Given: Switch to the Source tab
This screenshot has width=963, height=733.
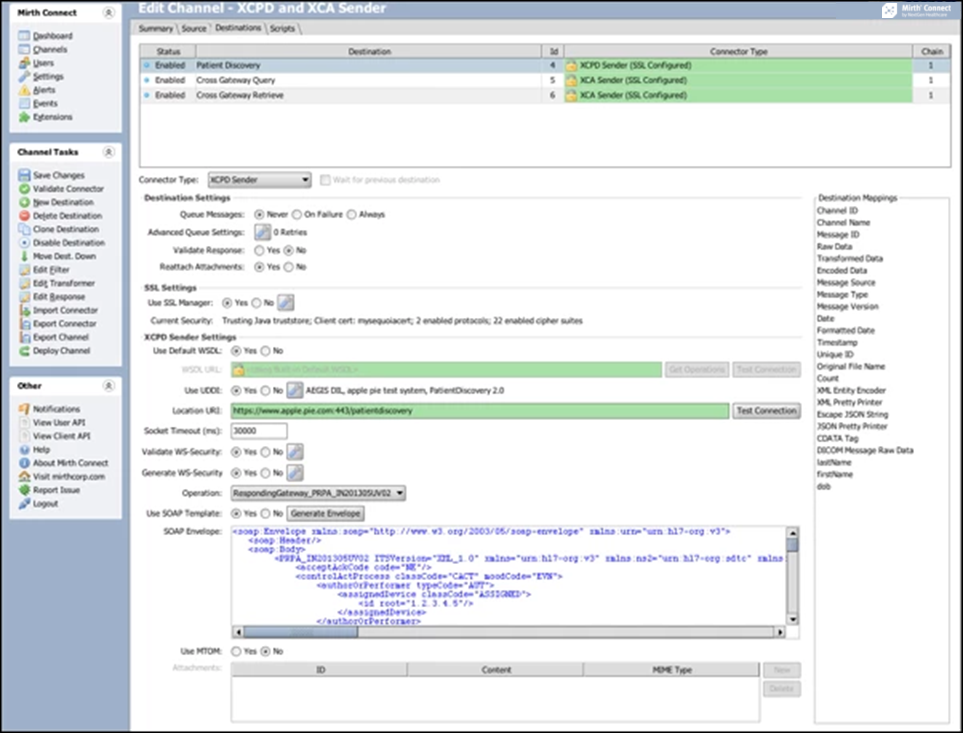Looking at the screenshot, I should tap(193, 29).
